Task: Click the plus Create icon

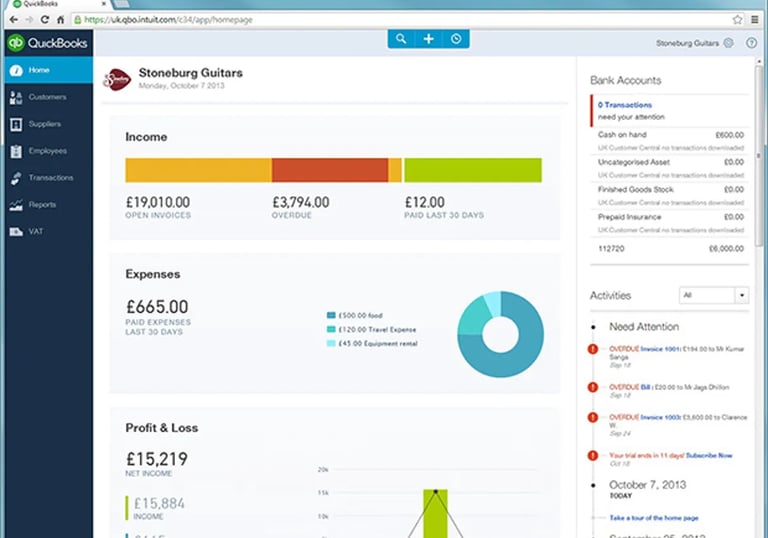Action: click(429, 39)
